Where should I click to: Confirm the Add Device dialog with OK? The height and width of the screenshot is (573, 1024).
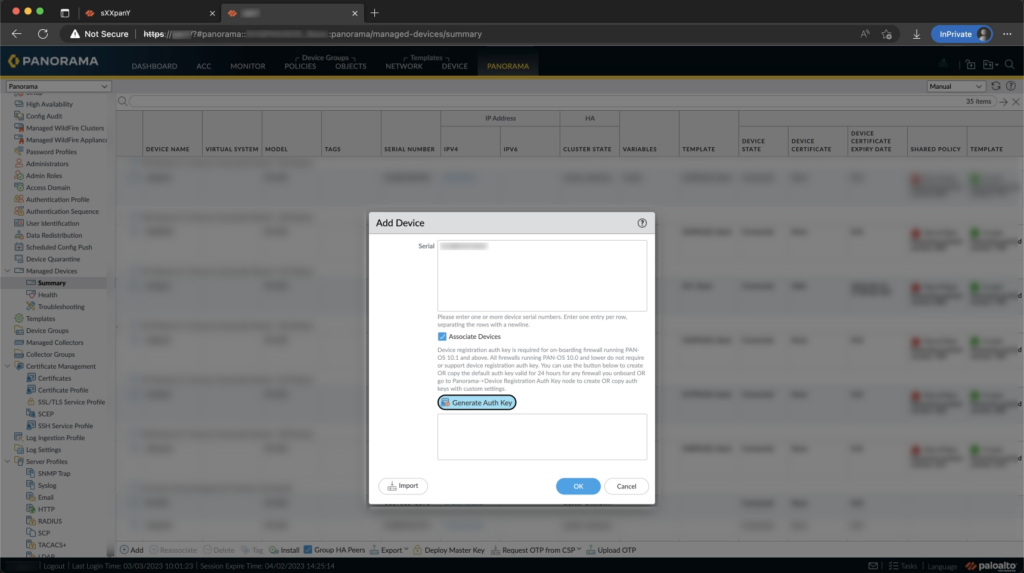[x=578, y=486]
